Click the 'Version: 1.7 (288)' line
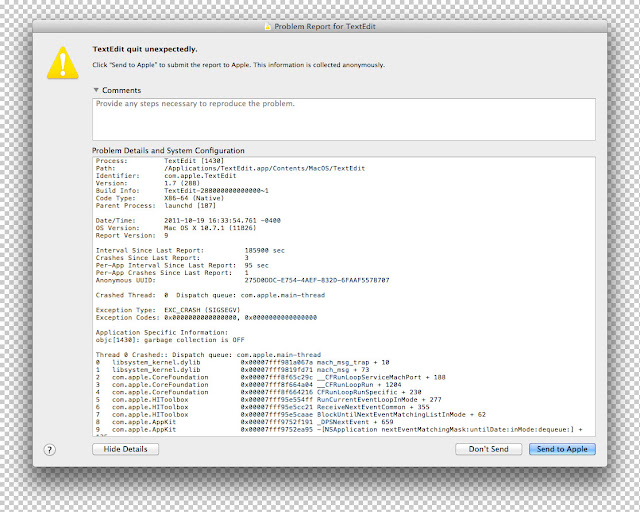Screen dimensions: 640x512 (x=148, y=183)
